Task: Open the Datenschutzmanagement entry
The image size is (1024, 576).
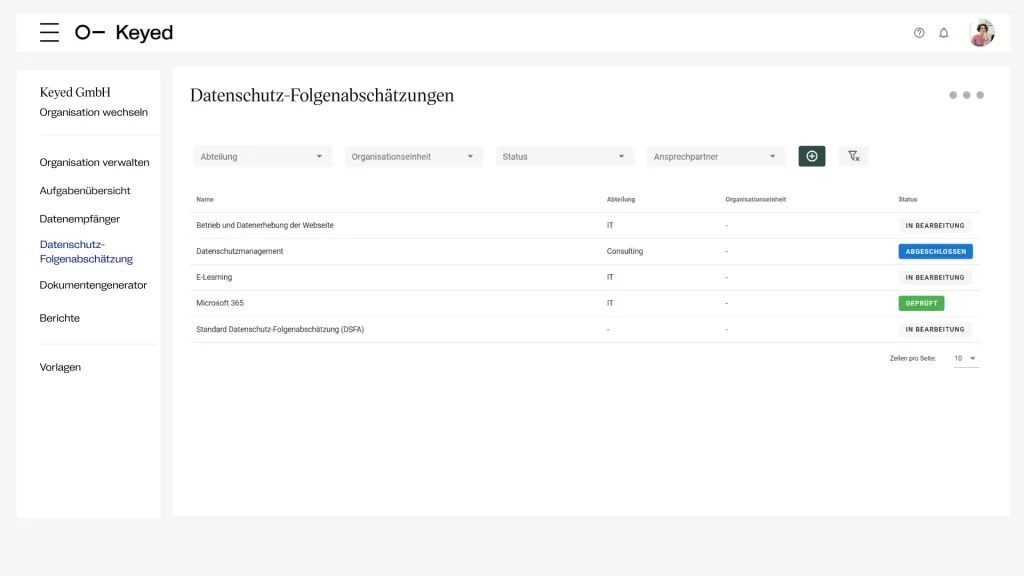Action: tap(240, 251)
